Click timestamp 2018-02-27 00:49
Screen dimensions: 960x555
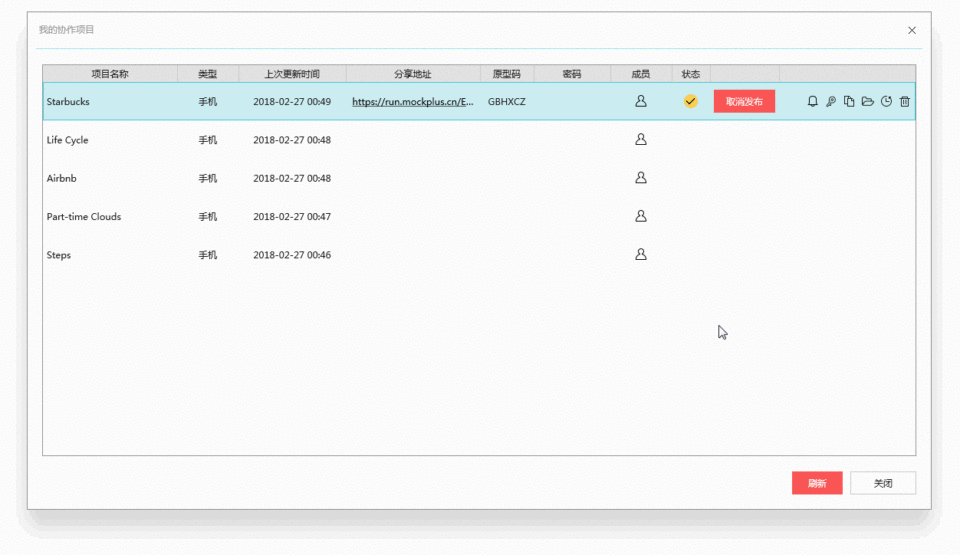[292, 102]
